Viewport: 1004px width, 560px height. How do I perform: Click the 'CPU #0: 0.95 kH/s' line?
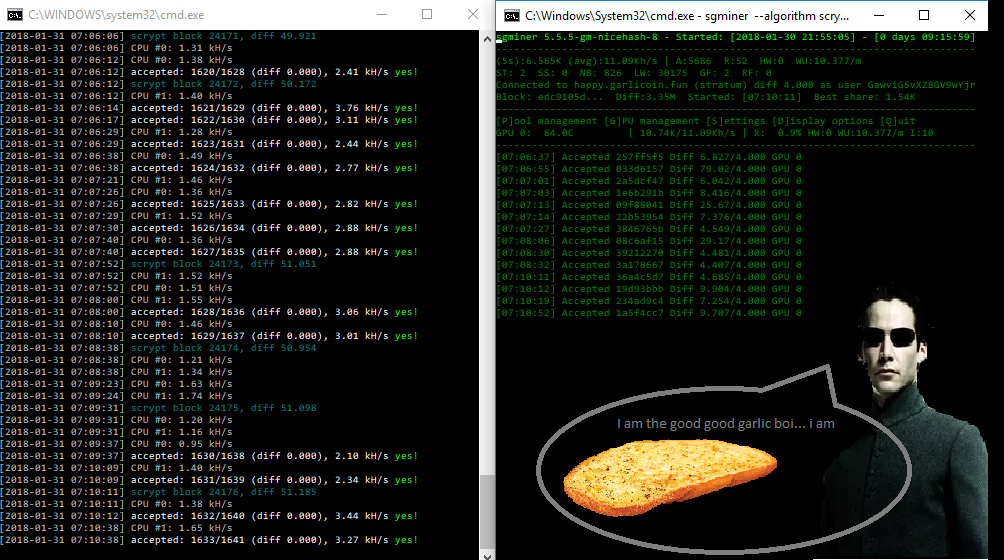click(x=117, y=444)
